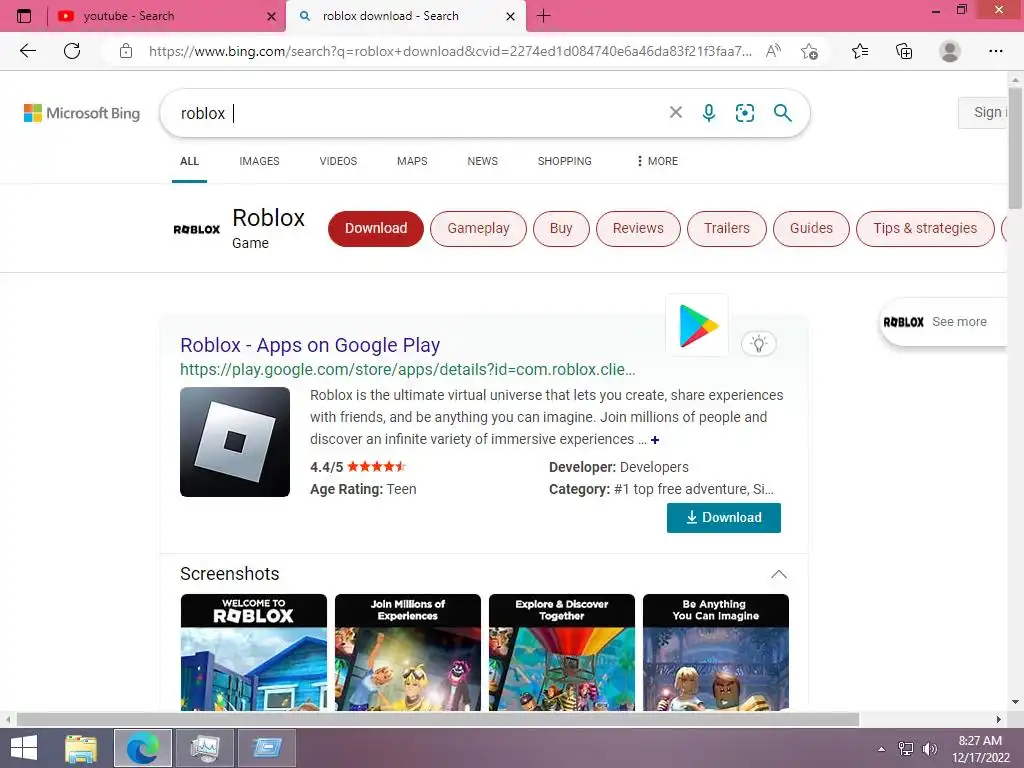The image size is (1024, 768).
Task: Open Roblox - Apps on Google Play link
Action: pos(310,345)
